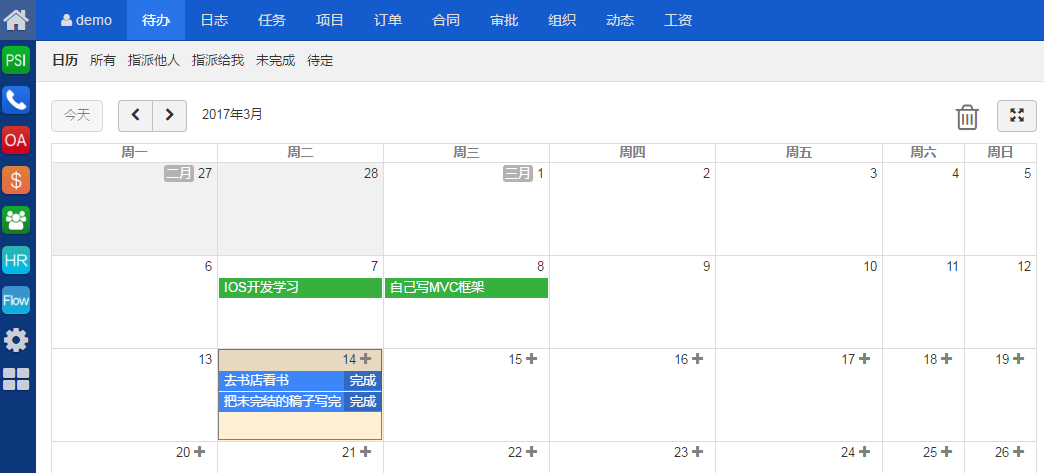
Task: Switch to the 项目 menu
Action: [x=330, y=20]
